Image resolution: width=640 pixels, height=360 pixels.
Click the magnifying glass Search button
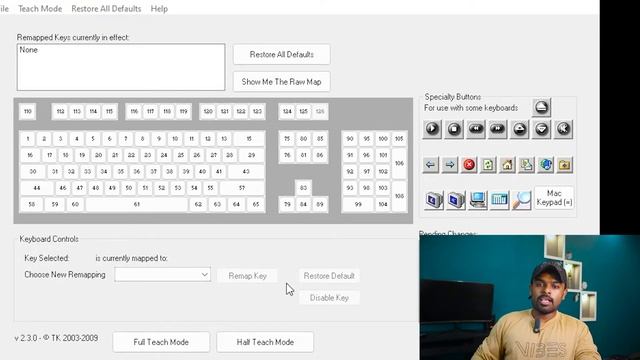pyautogui.click(x=522, y=200)
